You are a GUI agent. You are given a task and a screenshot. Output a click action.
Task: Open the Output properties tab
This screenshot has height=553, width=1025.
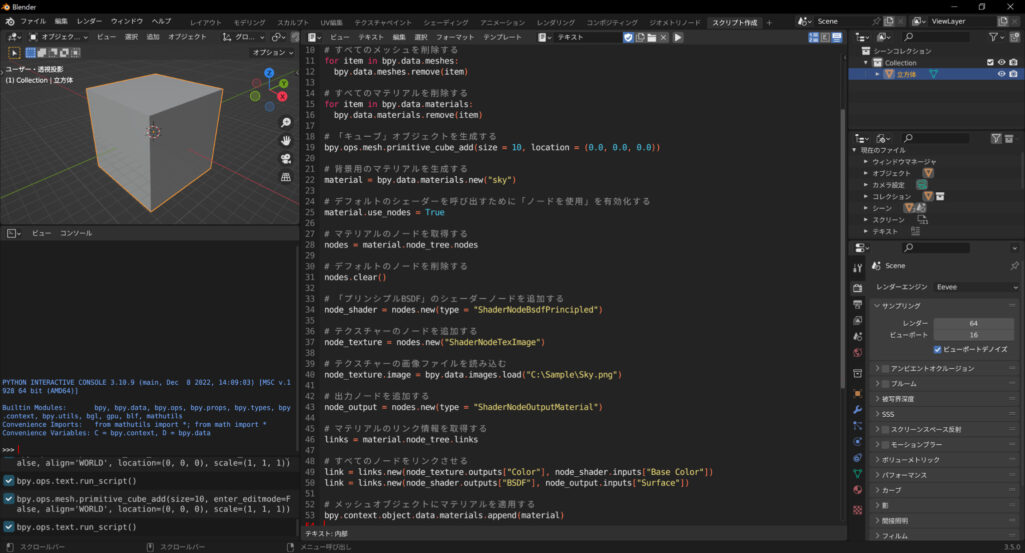click(858, 305)
